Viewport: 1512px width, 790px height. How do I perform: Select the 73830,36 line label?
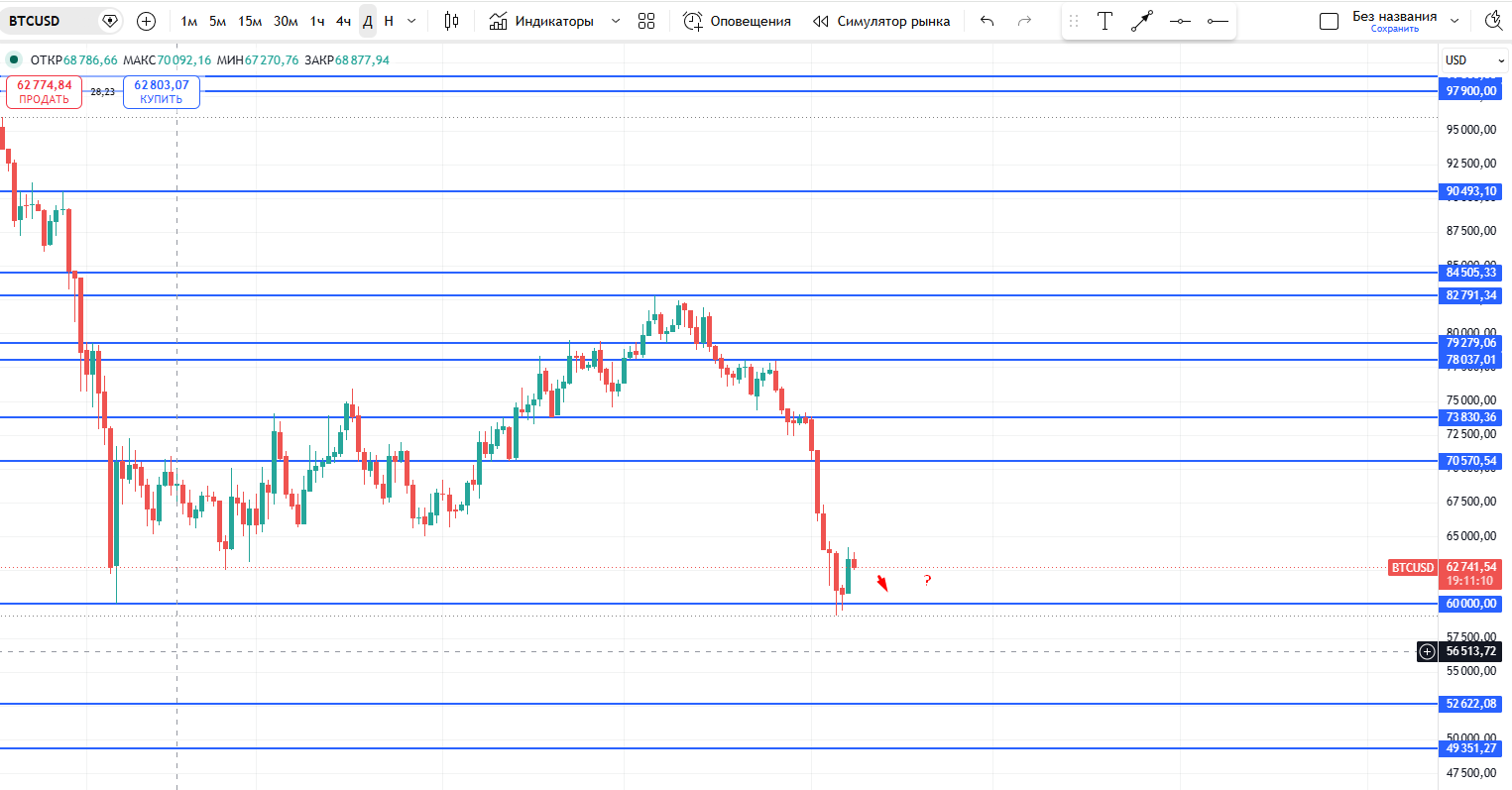pyautogui.click(x=1471, y=417)
